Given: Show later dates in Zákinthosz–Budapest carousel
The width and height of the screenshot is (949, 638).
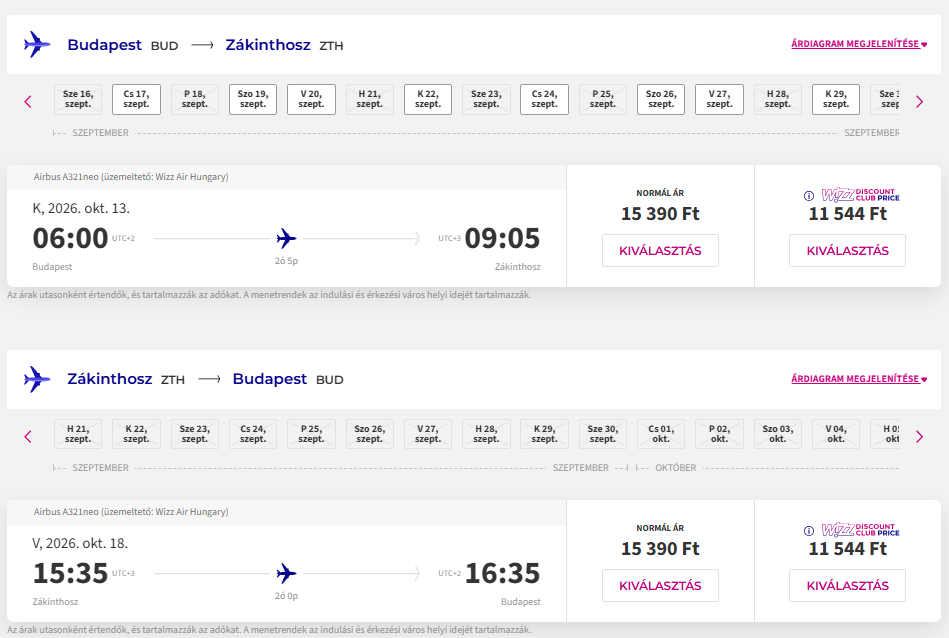Looking at the screenshot, I should click(919, 436).
